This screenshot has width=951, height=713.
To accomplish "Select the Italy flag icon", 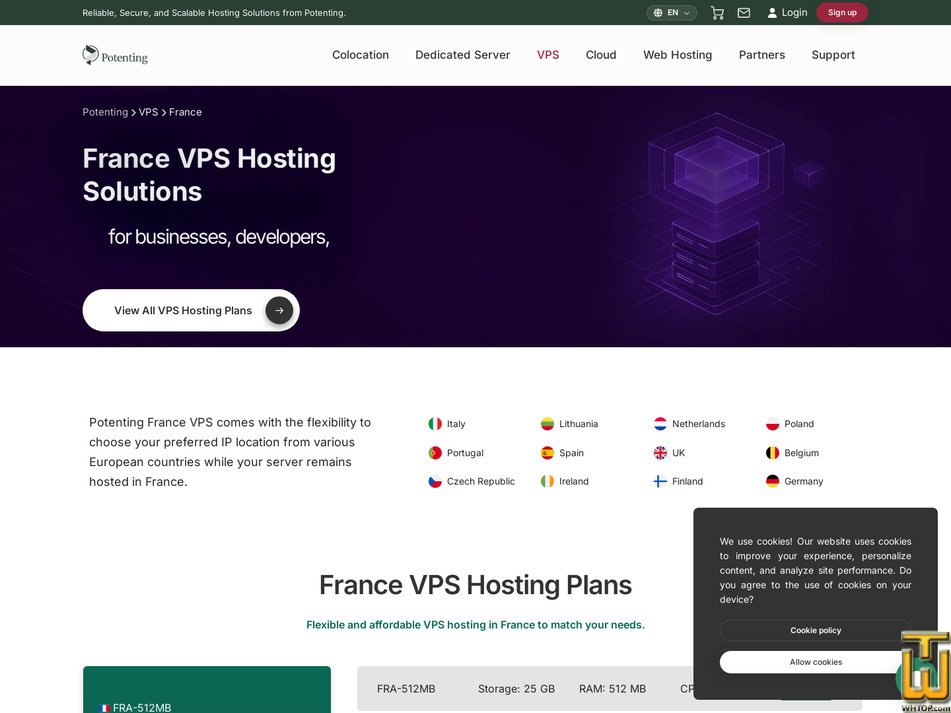I will (435, 424).
